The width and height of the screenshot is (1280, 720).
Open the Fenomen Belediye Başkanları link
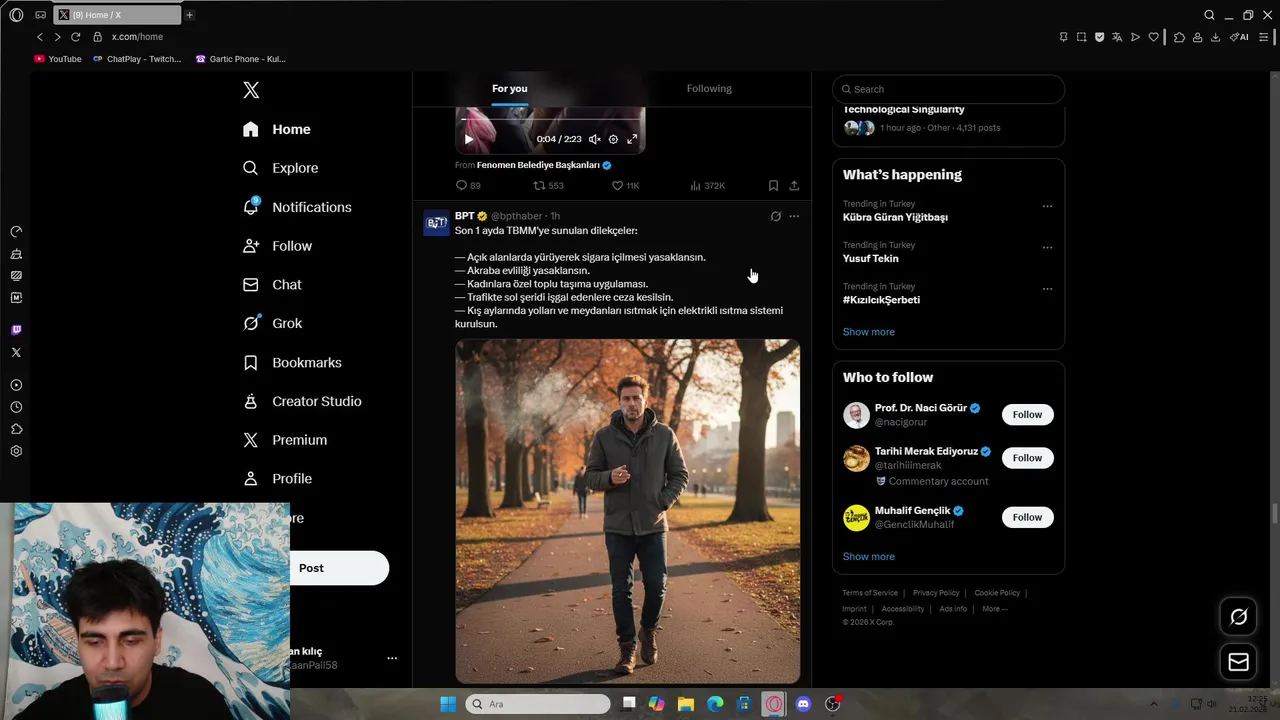click(x=538, y=165)
